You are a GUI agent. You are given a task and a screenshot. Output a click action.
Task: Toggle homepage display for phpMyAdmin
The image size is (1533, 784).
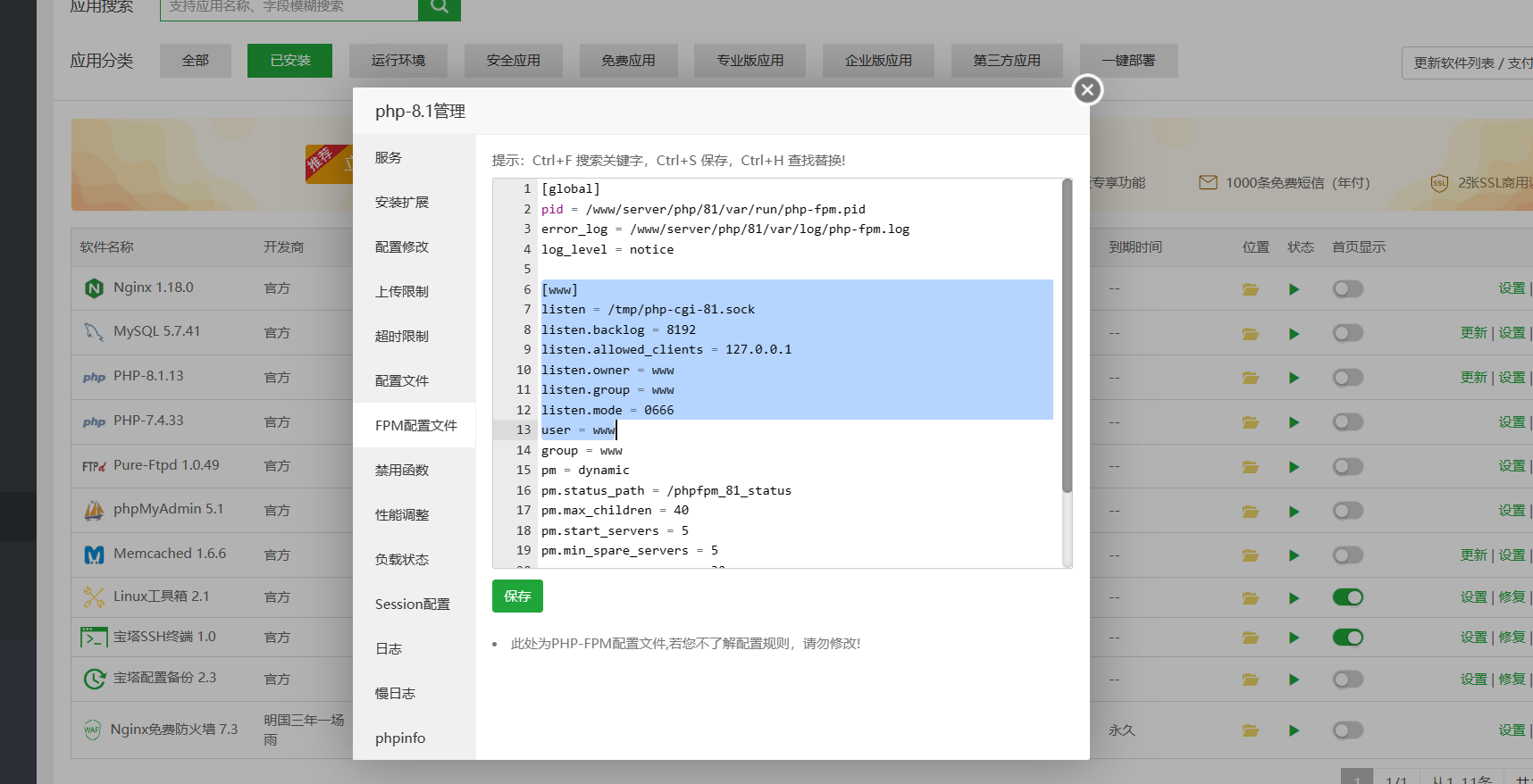[1348, 511]
